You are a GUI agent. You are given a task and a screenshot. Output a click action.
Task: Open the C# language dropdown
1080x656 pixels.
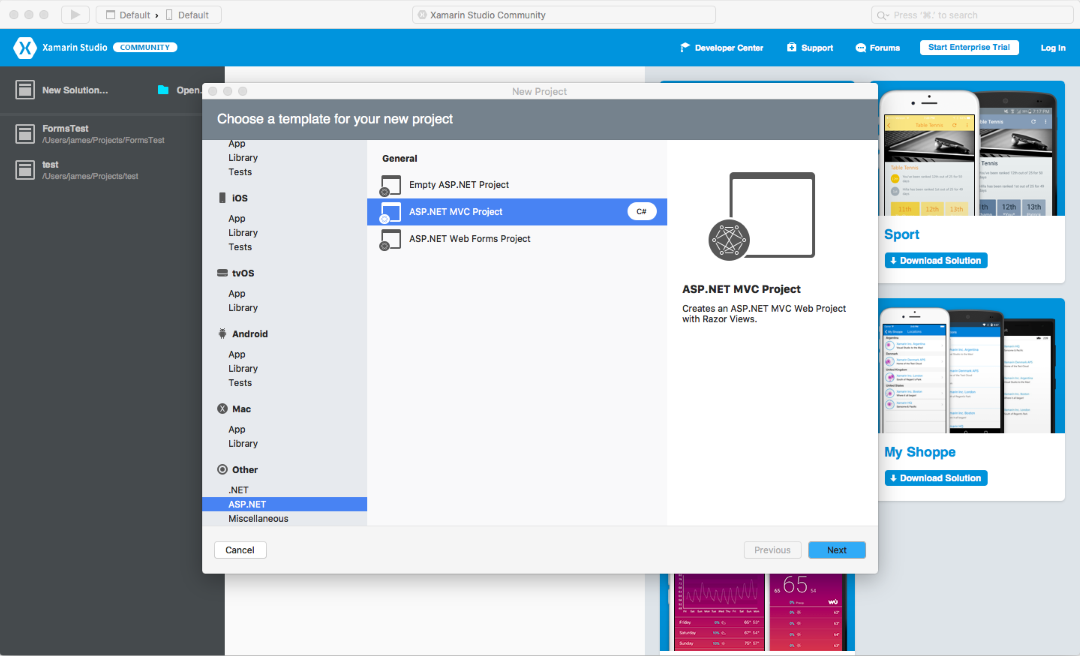(641, 212)
